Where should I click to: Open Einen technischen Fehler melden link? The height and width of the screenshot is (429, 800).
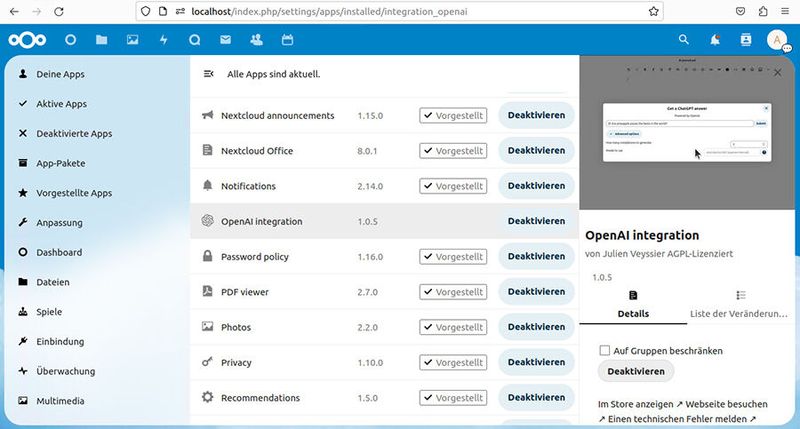pyautogui.click(x=677, y=419)
